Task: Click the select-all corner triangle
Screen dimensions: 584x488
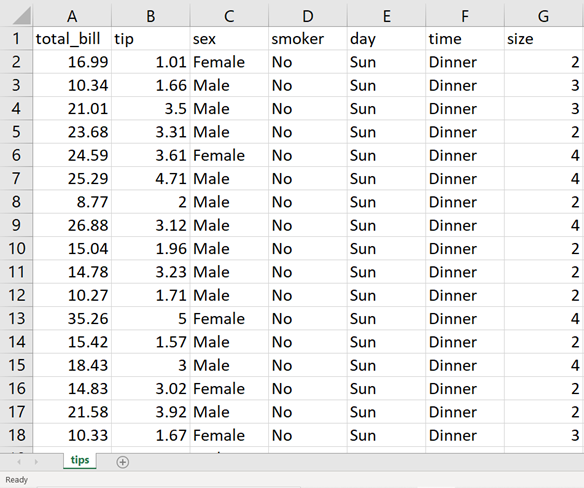Action: [x=21, y=16]
